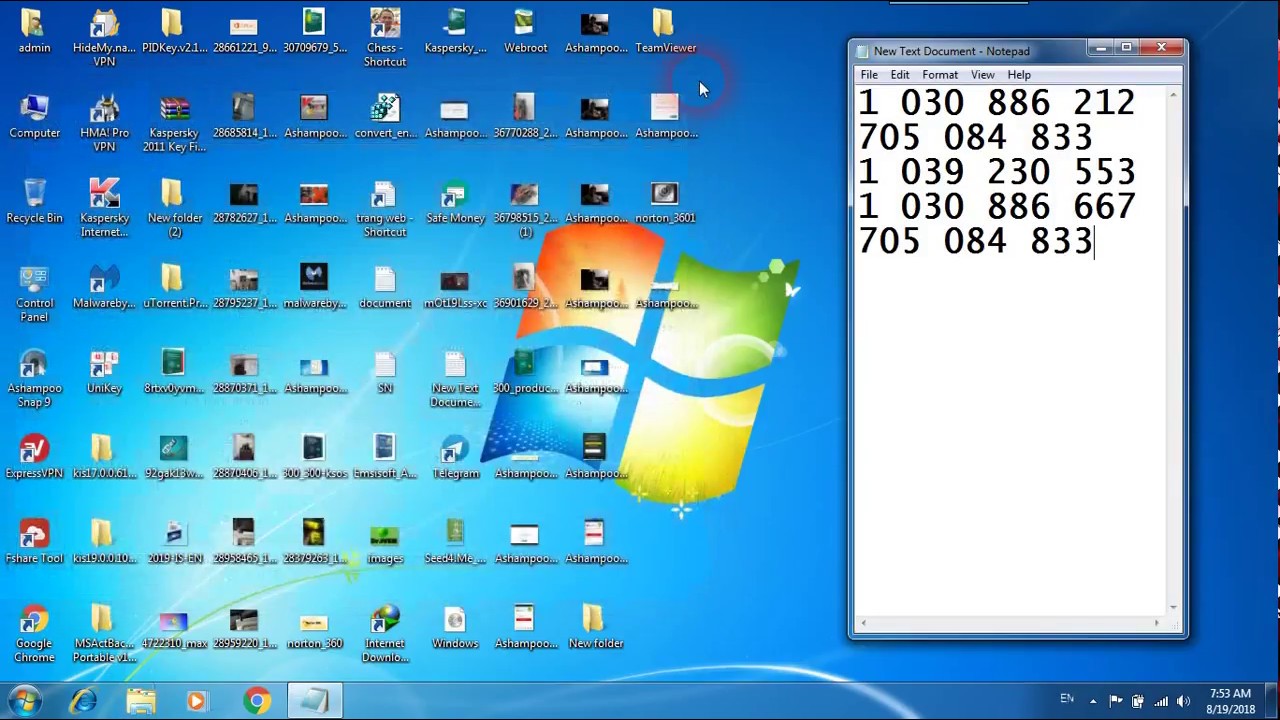
Task: Place cursor in line '1 039 230 553'
Action: [996, 172]
